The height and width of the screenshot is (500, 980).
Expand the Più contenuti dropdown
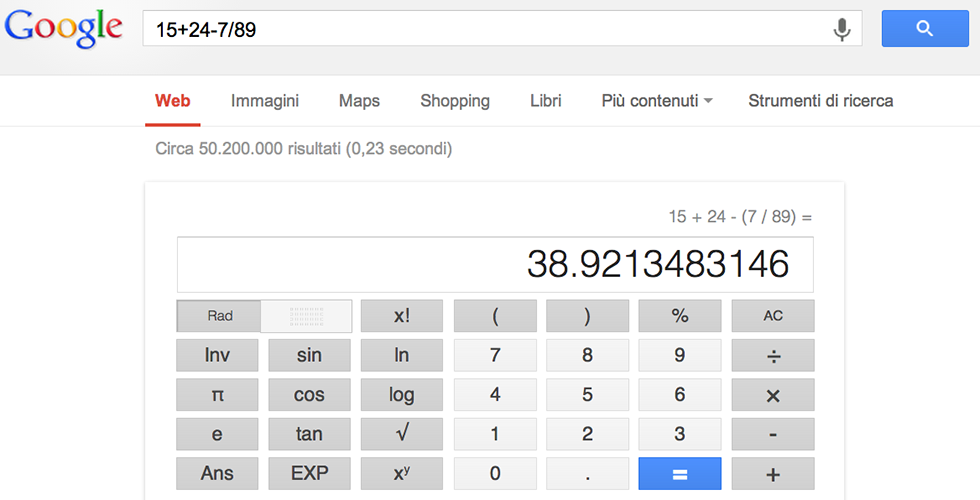[657, 101]
